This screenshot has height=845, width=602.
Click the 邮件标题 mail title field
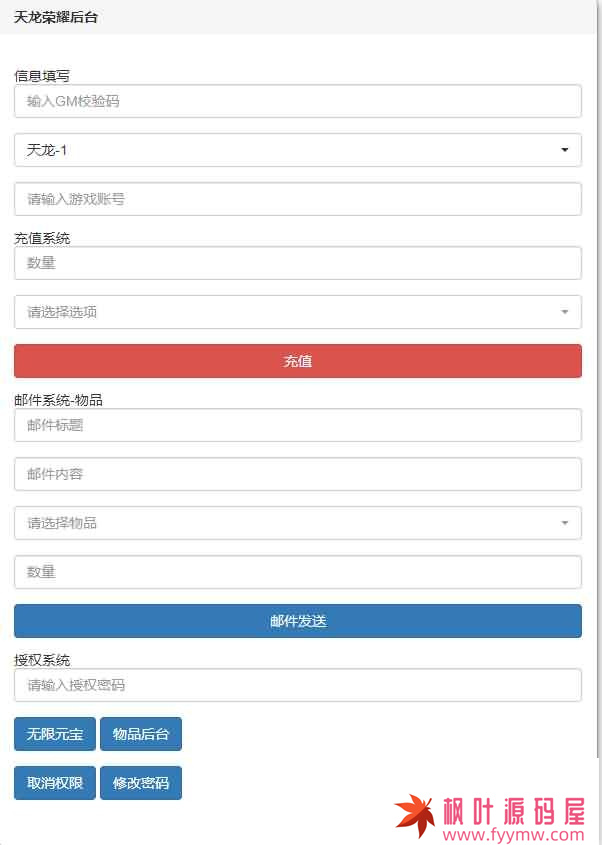click(297, 425)
